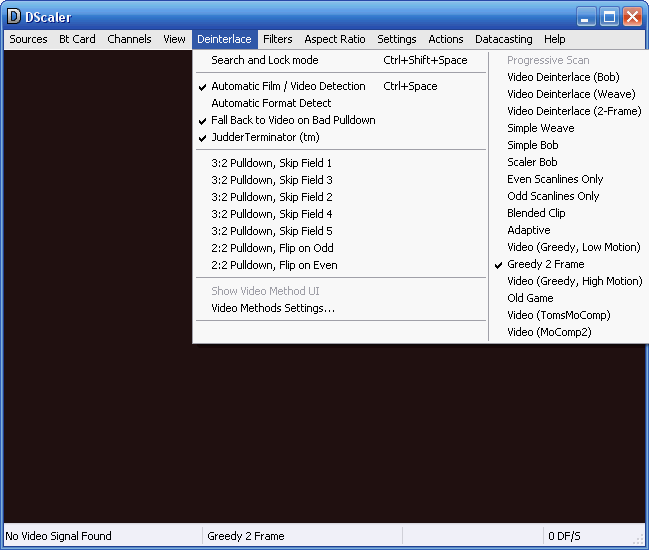Select Video (TomsMoComp) method
The height and width of the screenshot is (550, 649).
[569, 315]
